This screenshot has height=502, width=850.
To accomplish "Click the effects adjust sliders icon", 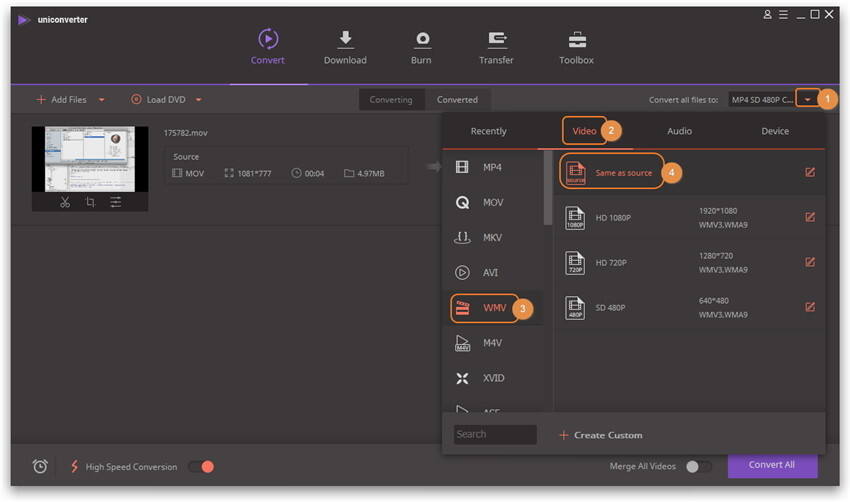I will click(x=115, y=202).
